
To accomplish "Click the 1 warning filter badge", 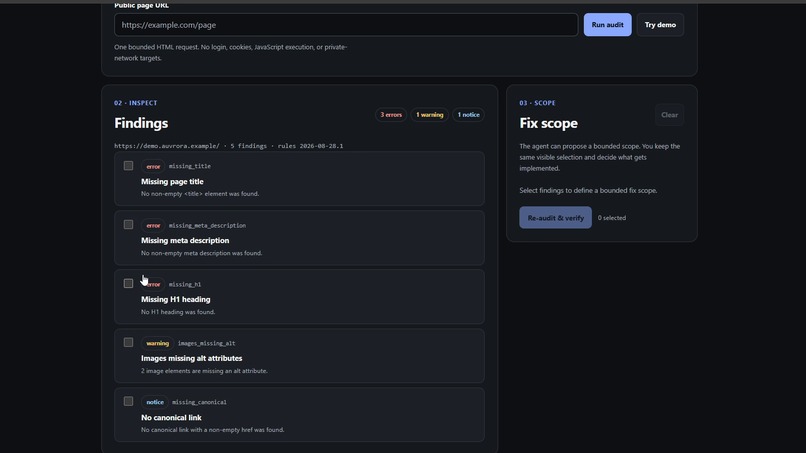I will click(x=429, y=115).
